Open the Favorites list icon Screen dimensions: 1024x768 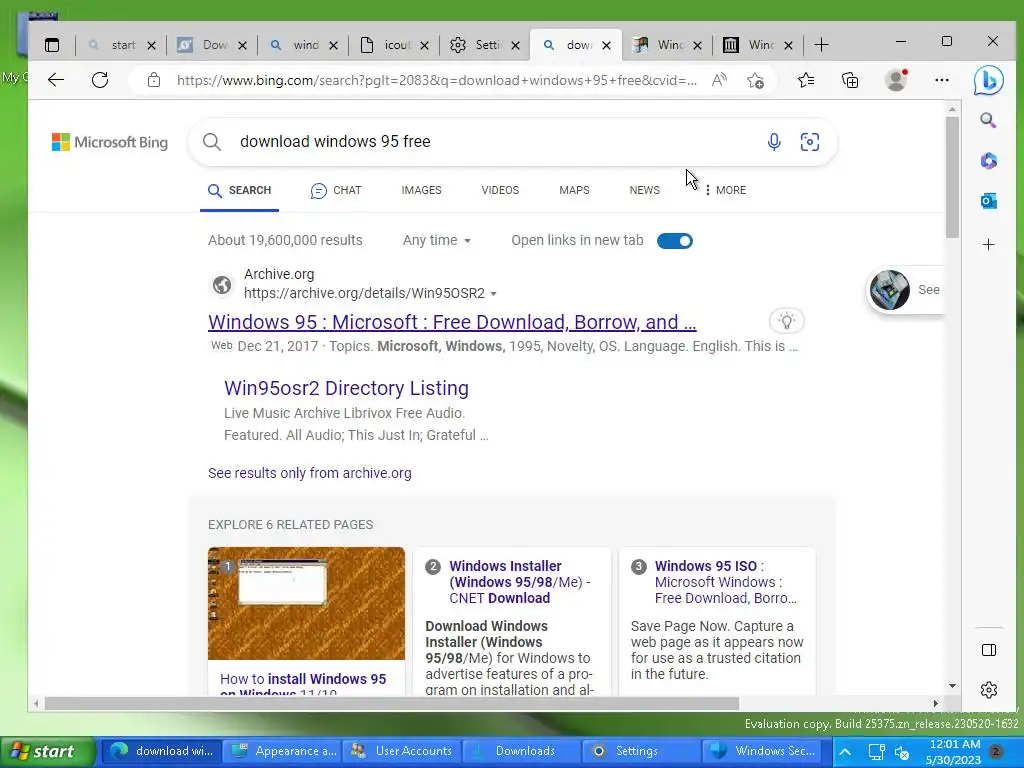click(x=806, y=80)
